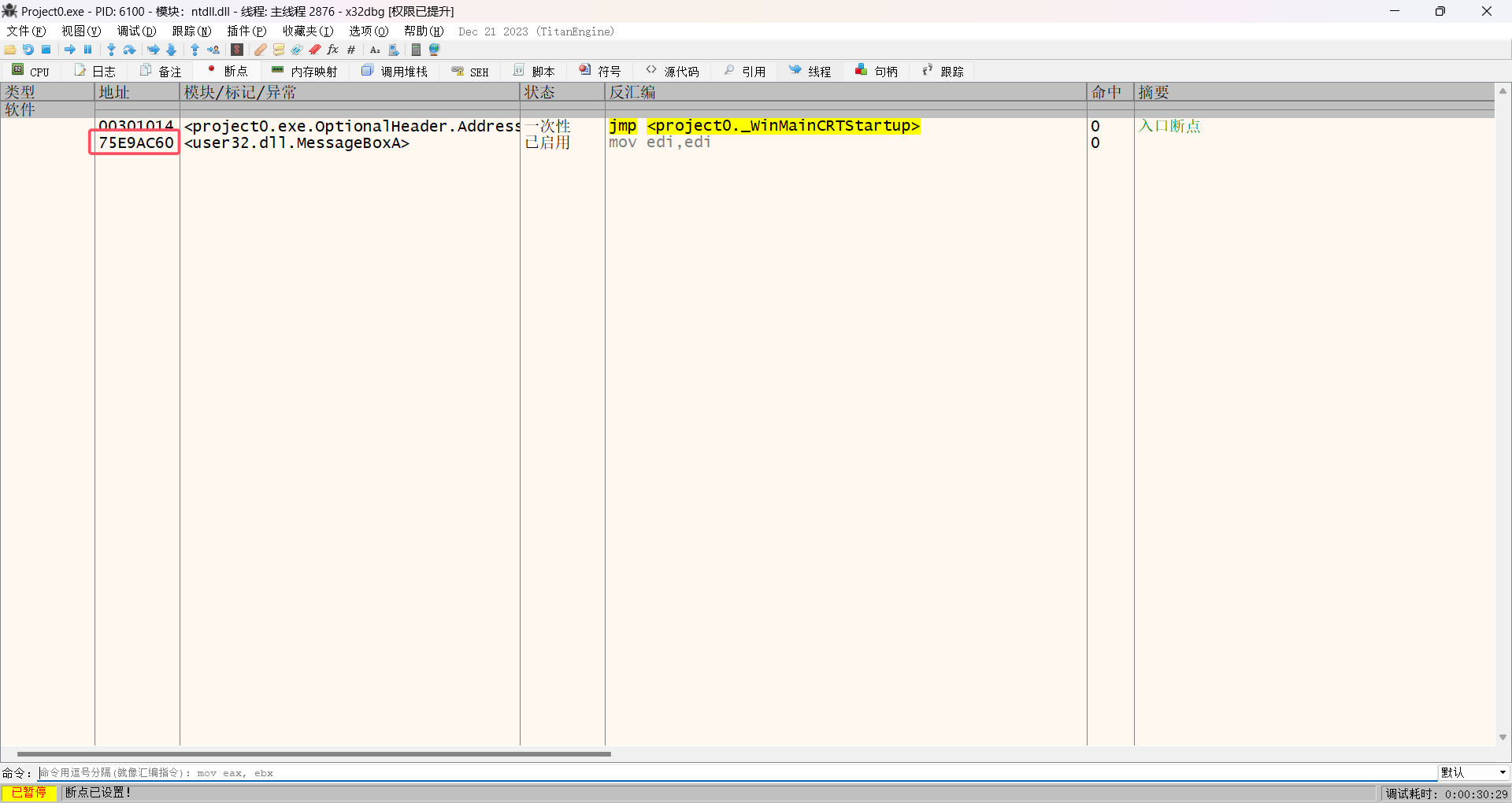This screenshot has width=1512, height=803.
Task: Click the Step Into icon
Action: [x=112, y=50]
